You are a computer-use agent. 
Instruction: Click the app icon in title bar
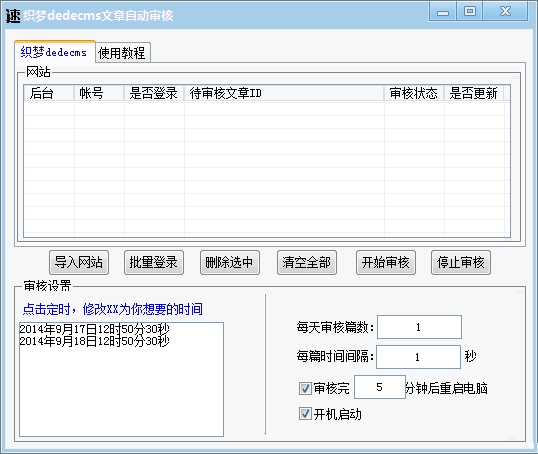(x=13, y=16)
